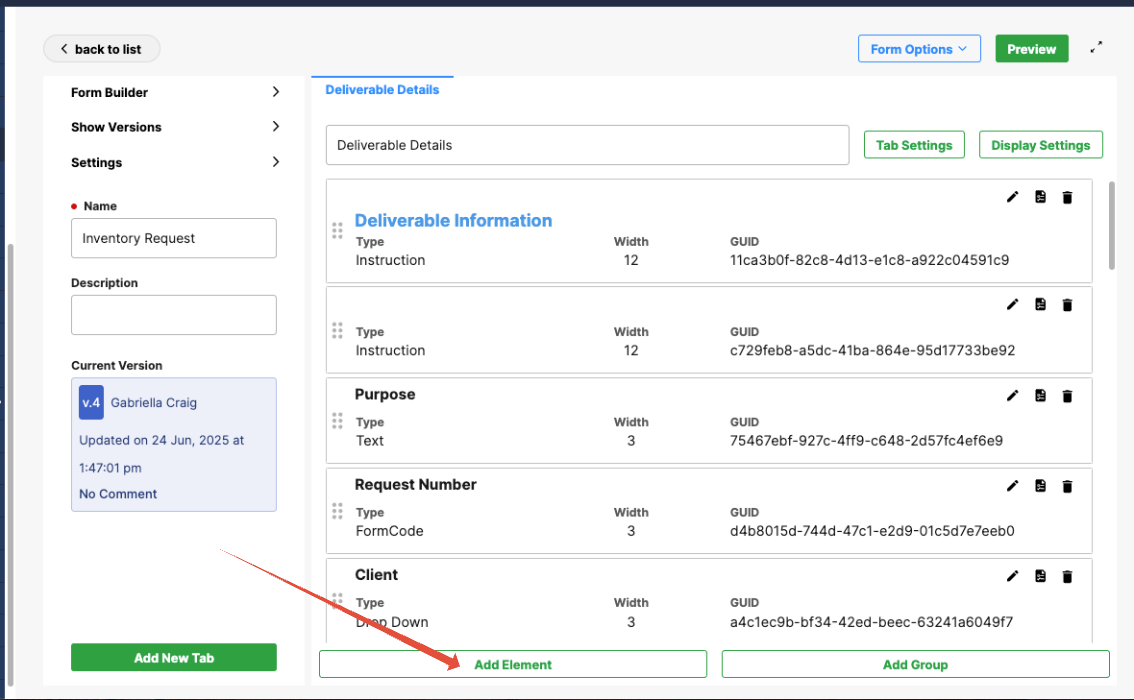Image resolution: width=1134 pixels, height=700 pixels.
Task: Click the Add Group button
Action: [916, 664]
